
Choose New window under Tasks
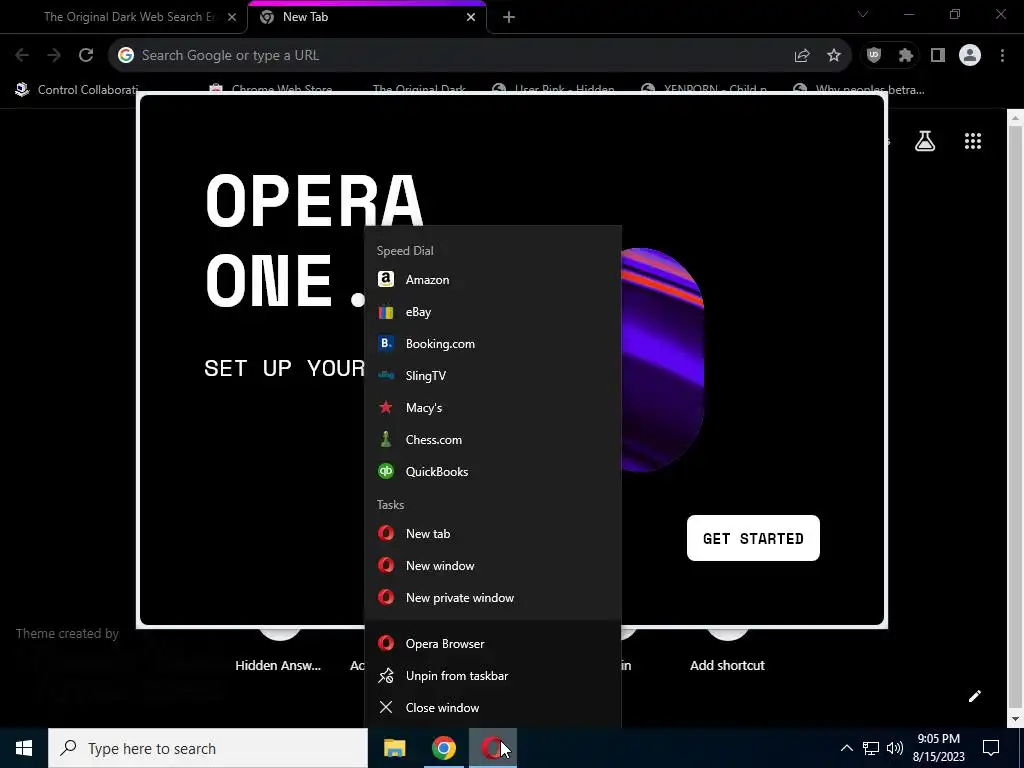click(492, 566)
